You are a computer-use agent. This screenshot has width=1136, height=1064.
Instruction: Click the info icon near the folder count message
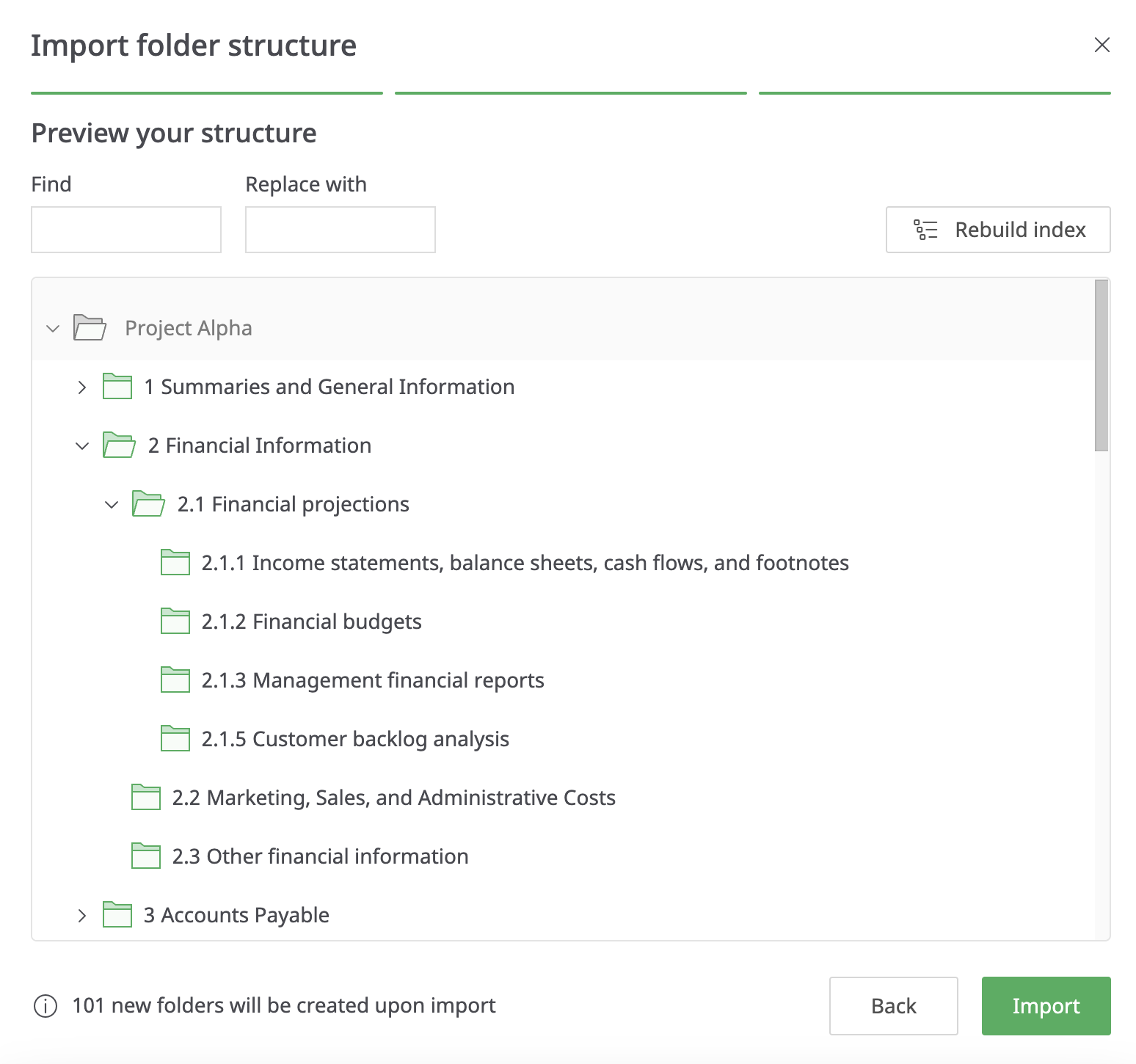pyautogui.click(x=45, y=1006)
